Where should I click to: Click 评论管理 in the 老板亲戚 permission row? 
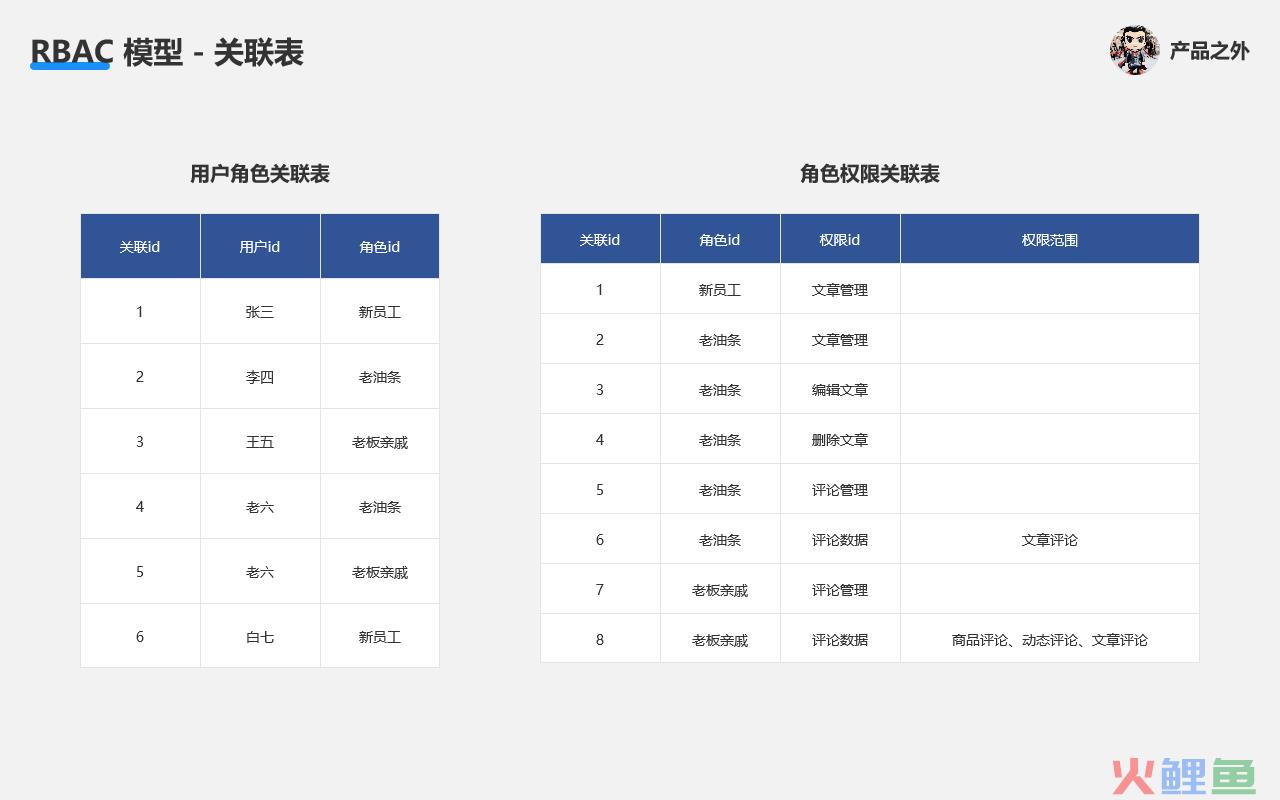(x=840, y=590)
